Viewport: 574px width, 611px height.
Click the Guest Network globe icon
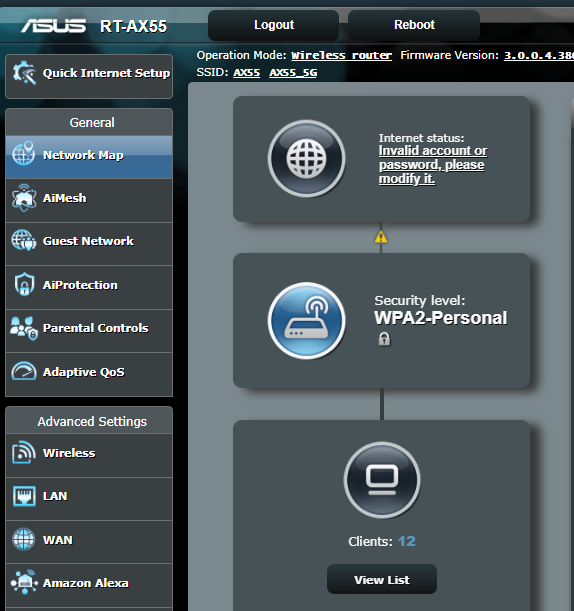[24, 240]
